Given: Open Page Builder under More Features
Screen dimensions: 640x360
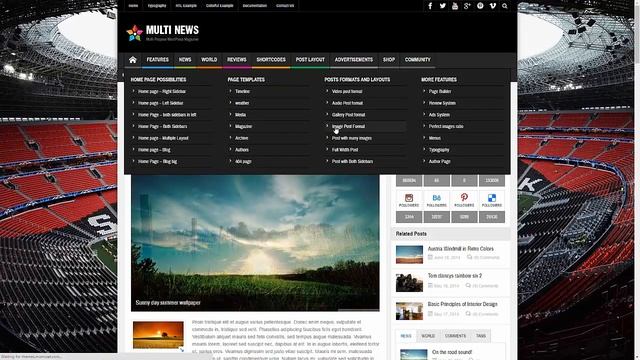Looking at the screenshot, I should point(440,91).
